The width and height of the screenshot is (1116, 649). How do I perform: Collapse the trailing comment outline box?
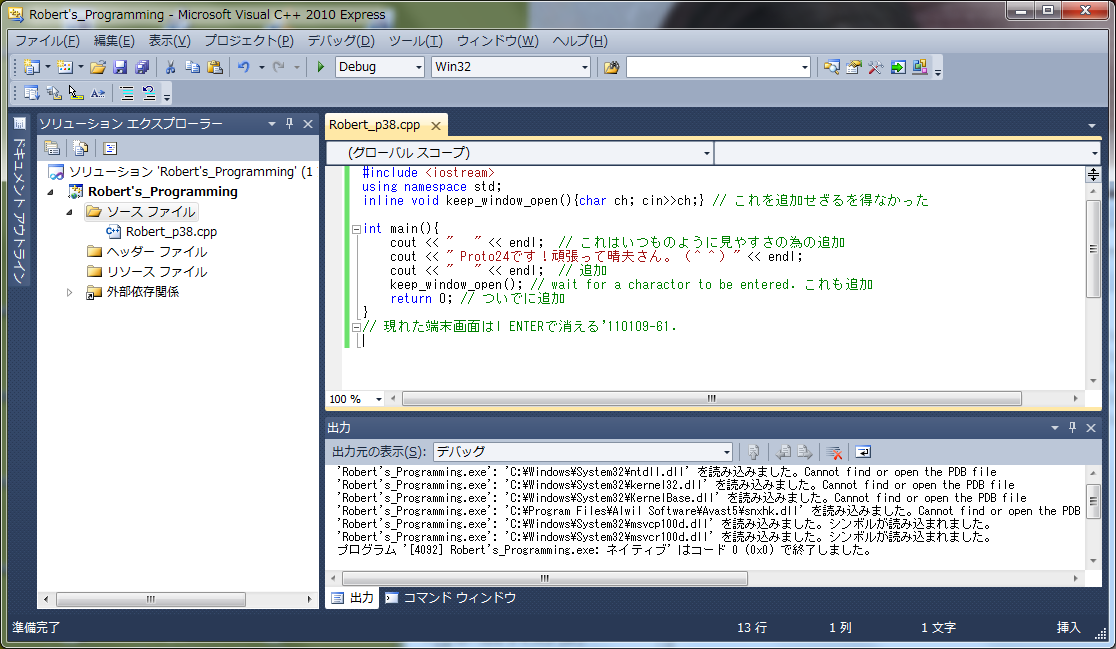coord(356,327)
